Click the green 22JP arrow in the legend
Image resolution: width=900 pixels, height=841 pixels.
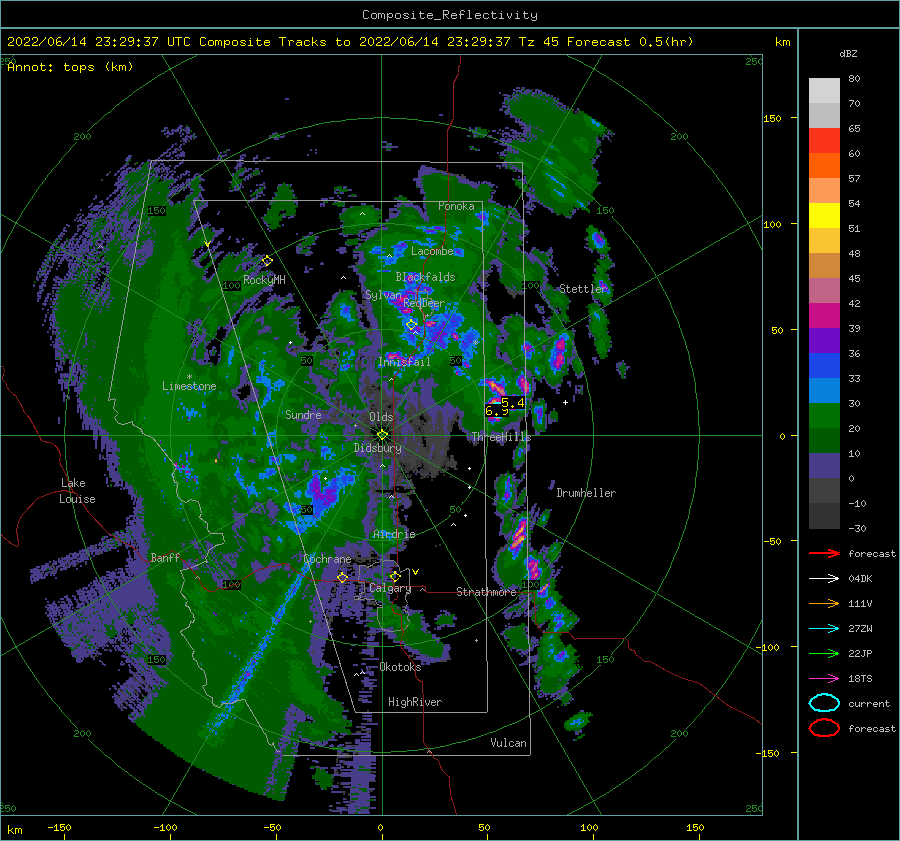pyautogui.click(x=824, y=653)
